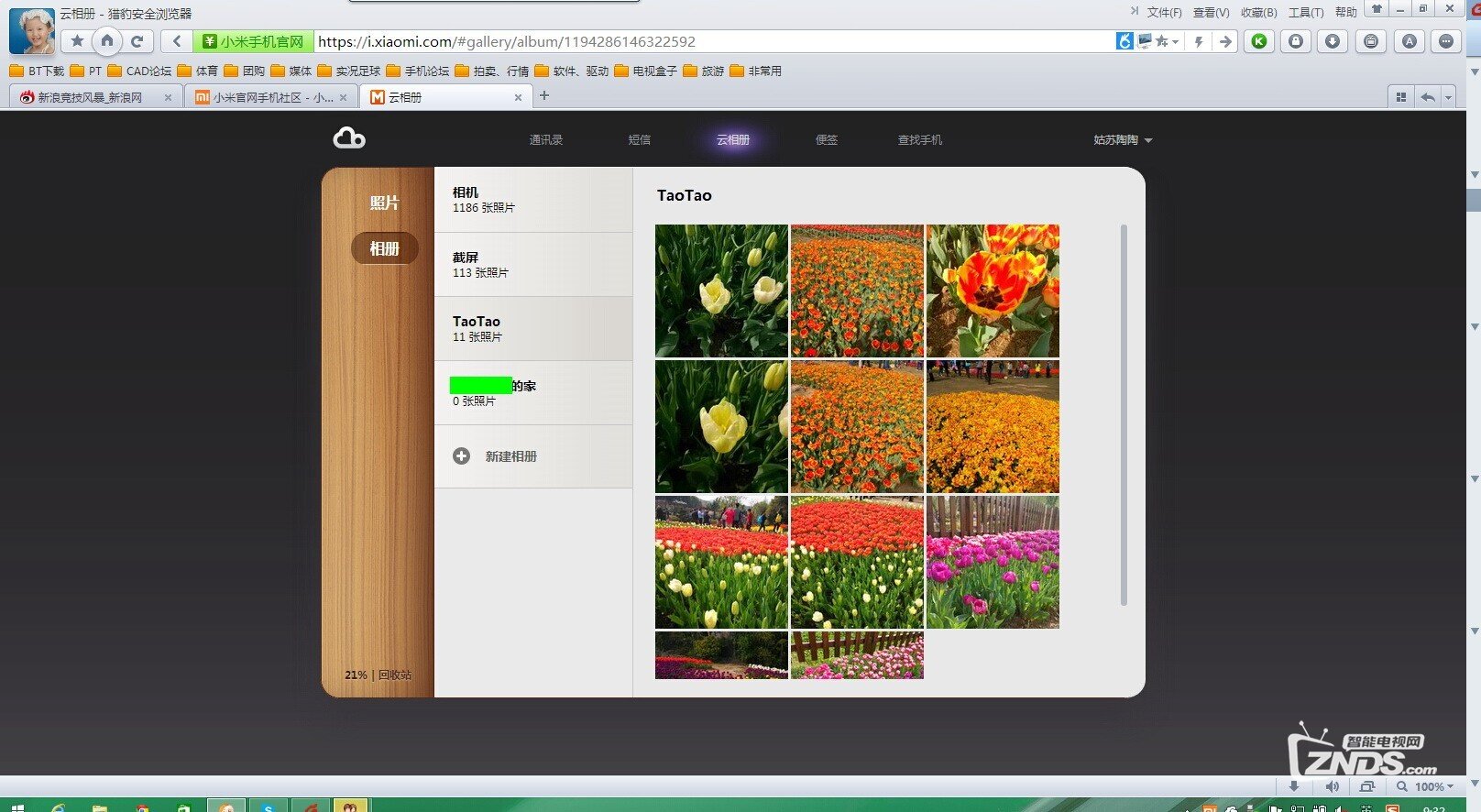Open the 文件(F) menu
This screenshot has width=1481, height=812.
[x=1164, y=12]
